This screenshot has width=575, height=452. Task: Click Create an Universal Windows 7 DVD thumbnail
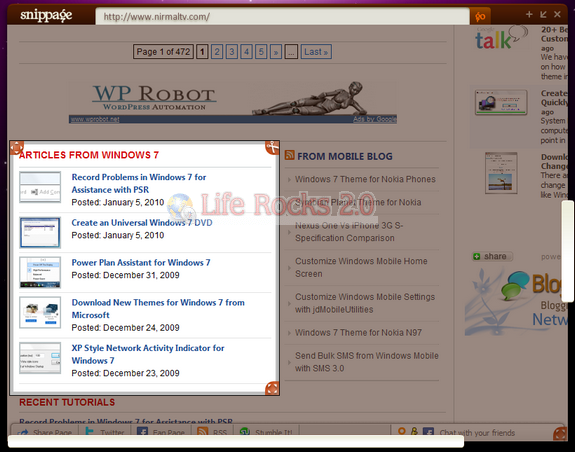[x=40, y=232]
